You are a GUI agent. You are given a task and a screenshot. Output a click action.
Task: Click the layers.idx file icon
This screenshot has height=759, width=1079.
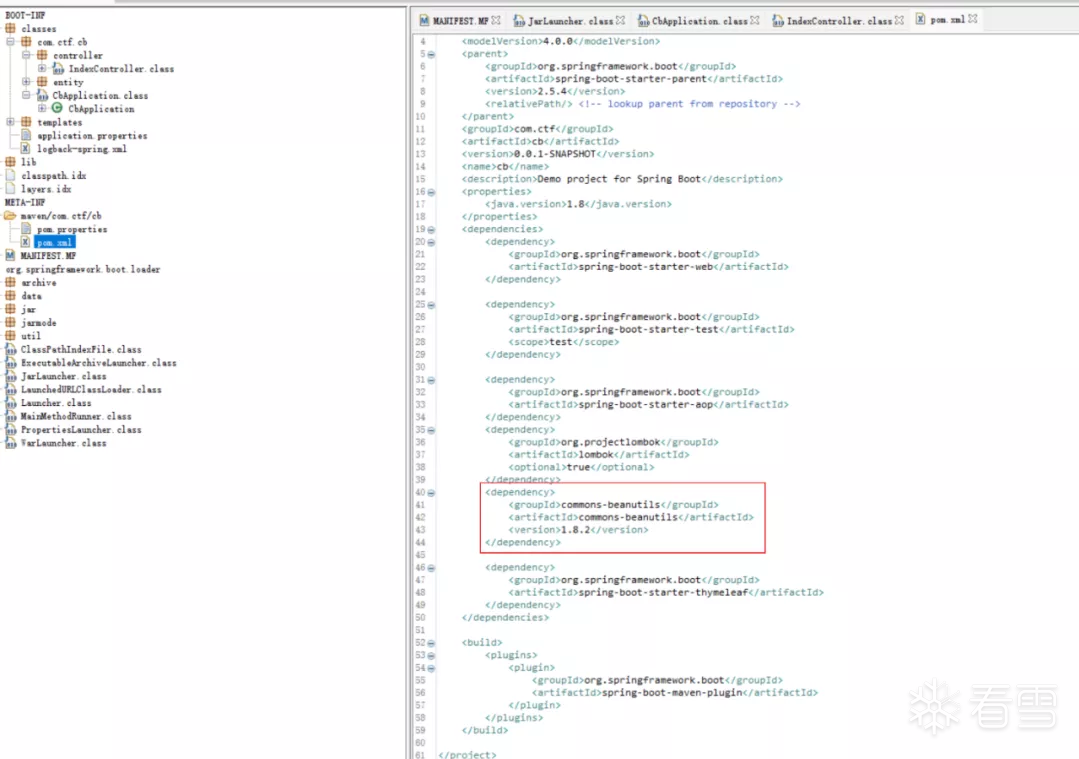point(10,189)
